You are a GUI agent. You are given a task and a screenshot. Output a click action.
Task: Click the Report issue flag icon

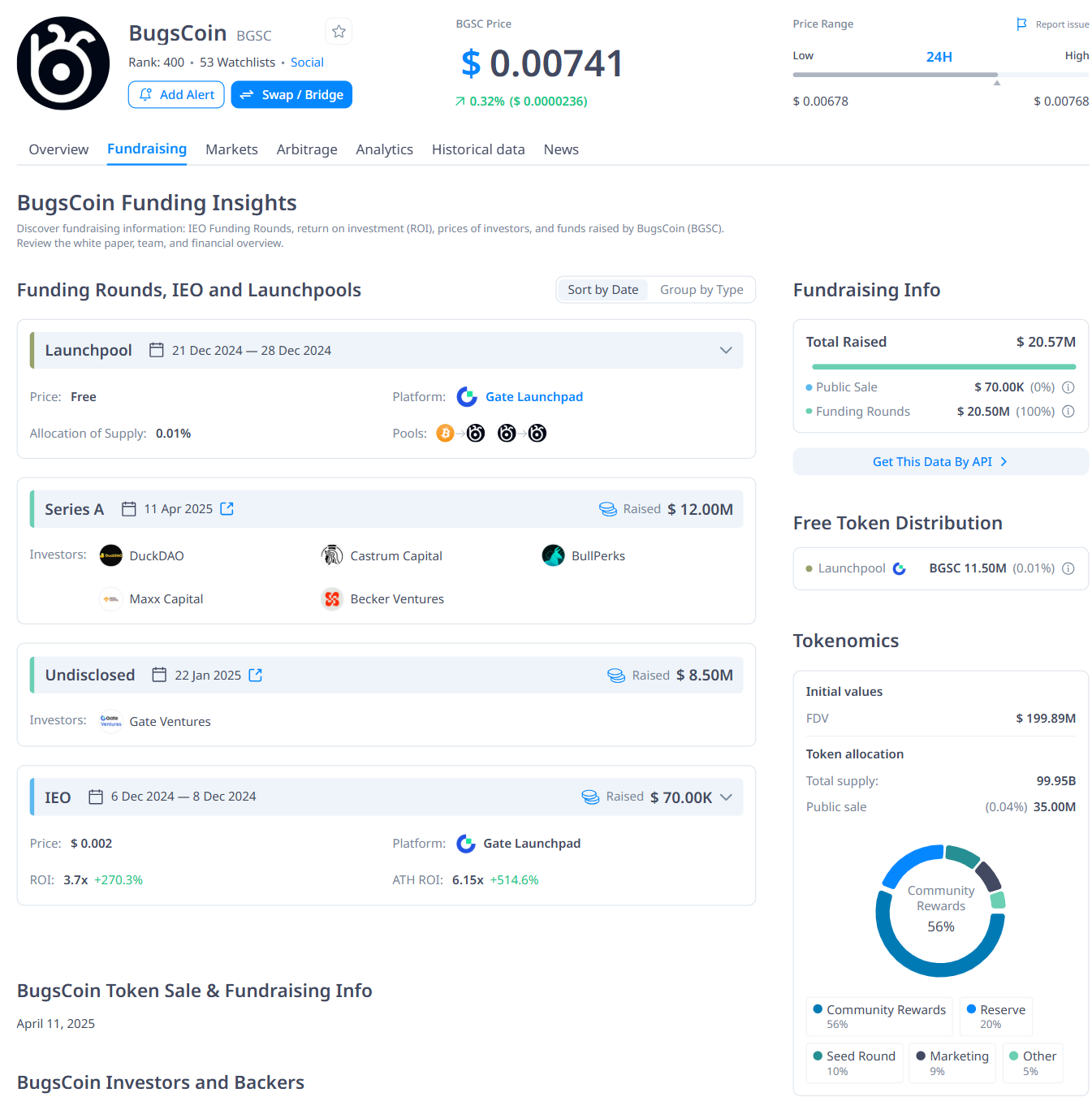click(1022, 24)
